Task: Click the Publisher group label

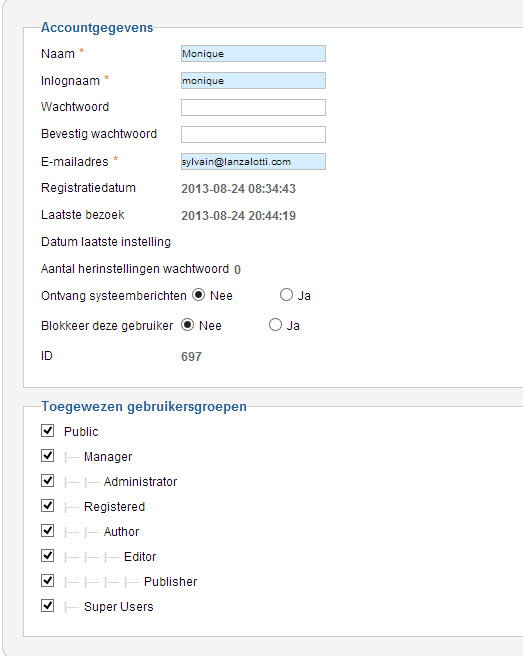Action: [170, 582]
